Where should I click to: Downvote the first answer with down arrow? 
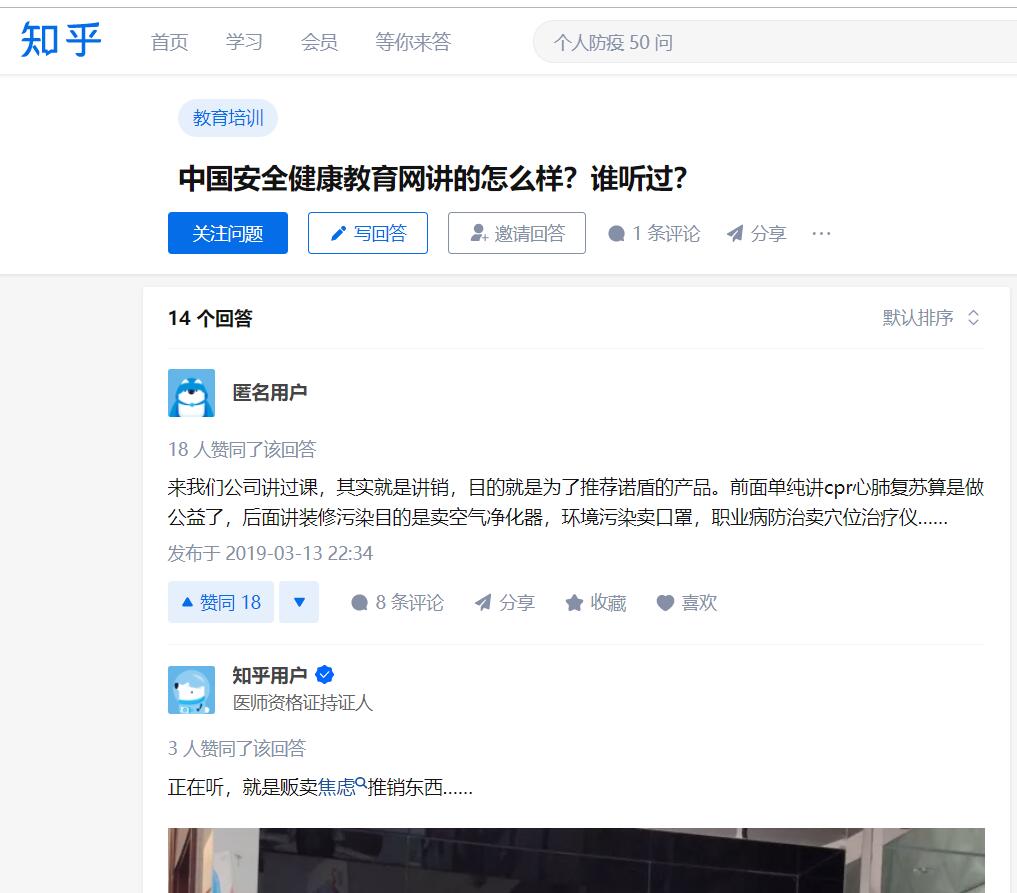(x=299, y=602)
